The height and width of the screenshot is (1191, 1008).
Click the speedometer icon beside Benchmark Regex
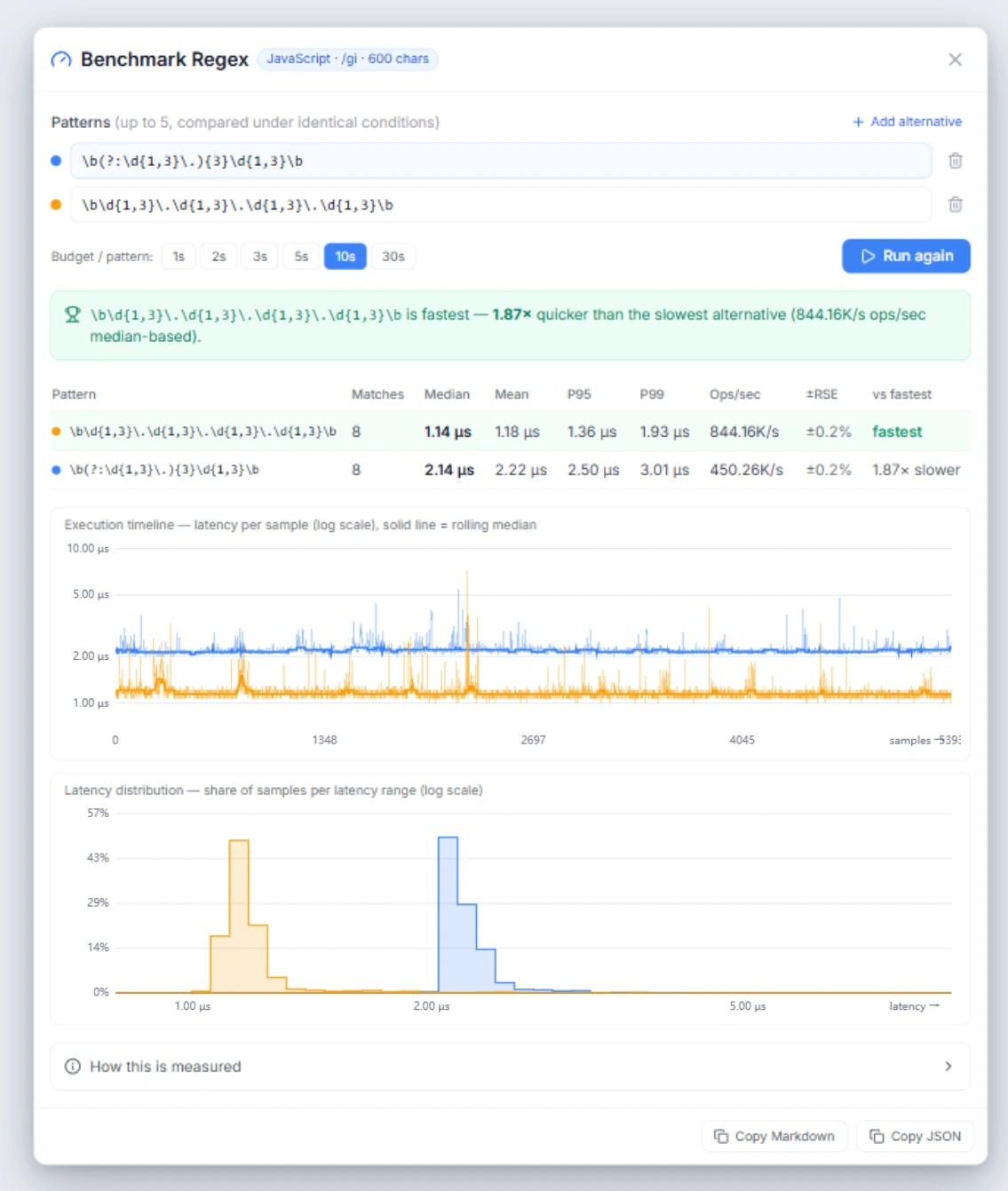tap(61, 60)
